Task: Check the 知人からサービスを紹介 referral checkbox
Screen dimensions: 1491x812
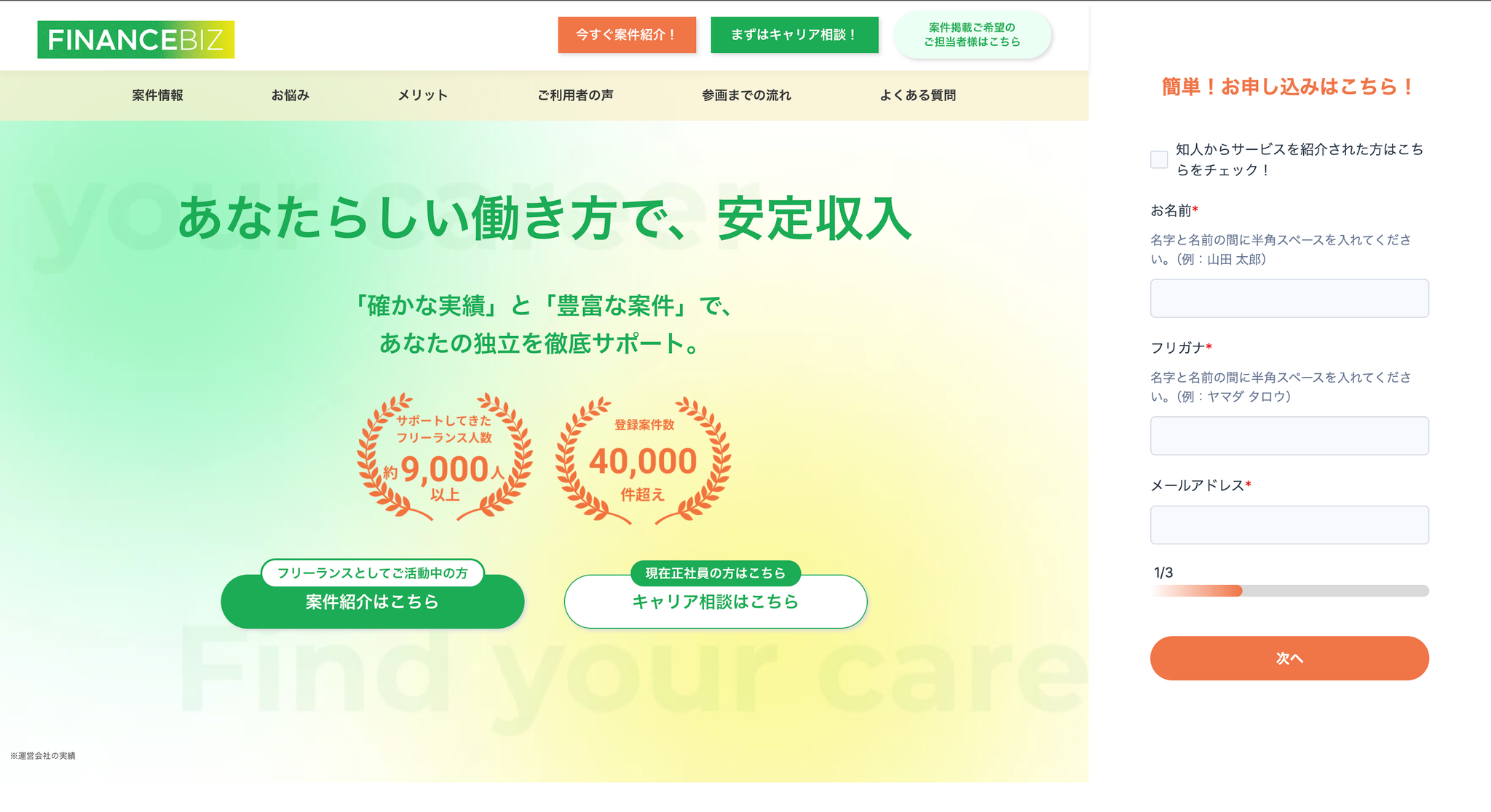Action: click(1159, 159)
